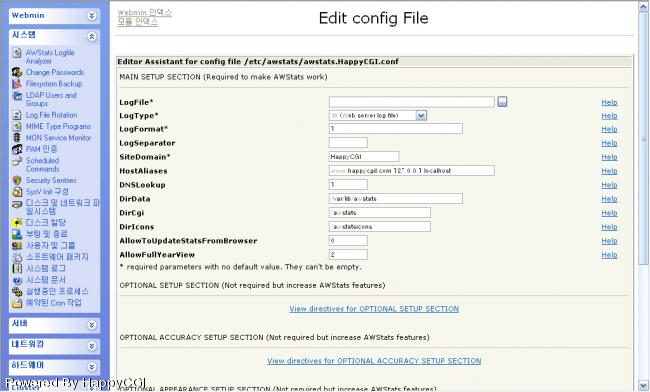This screenshot has height=392, width=650.
Task: Open MIME Type Programs sidebar link
Action: pos(58,126)
